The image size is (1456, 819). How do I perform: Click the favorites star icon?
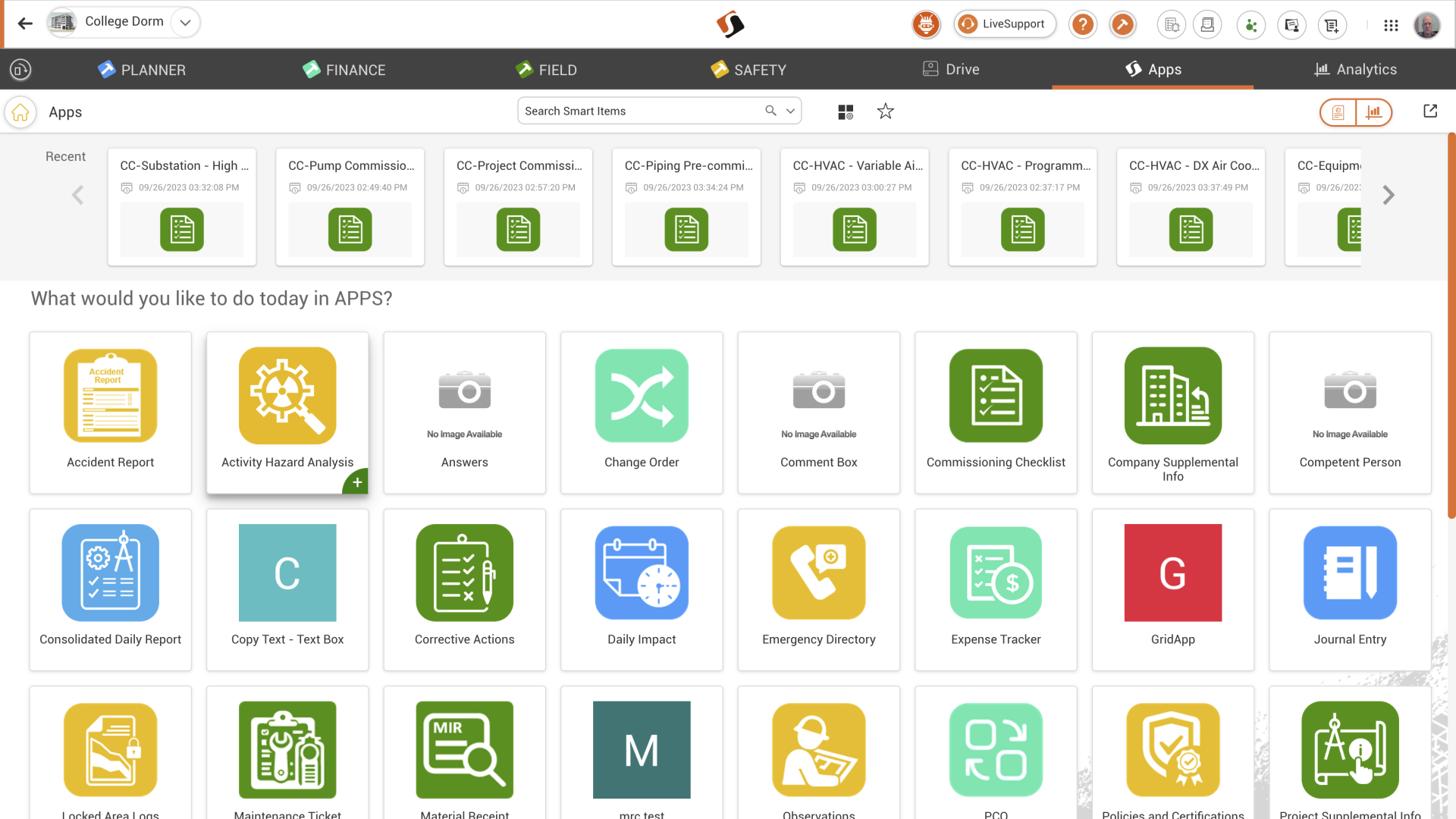coord(885,111)
